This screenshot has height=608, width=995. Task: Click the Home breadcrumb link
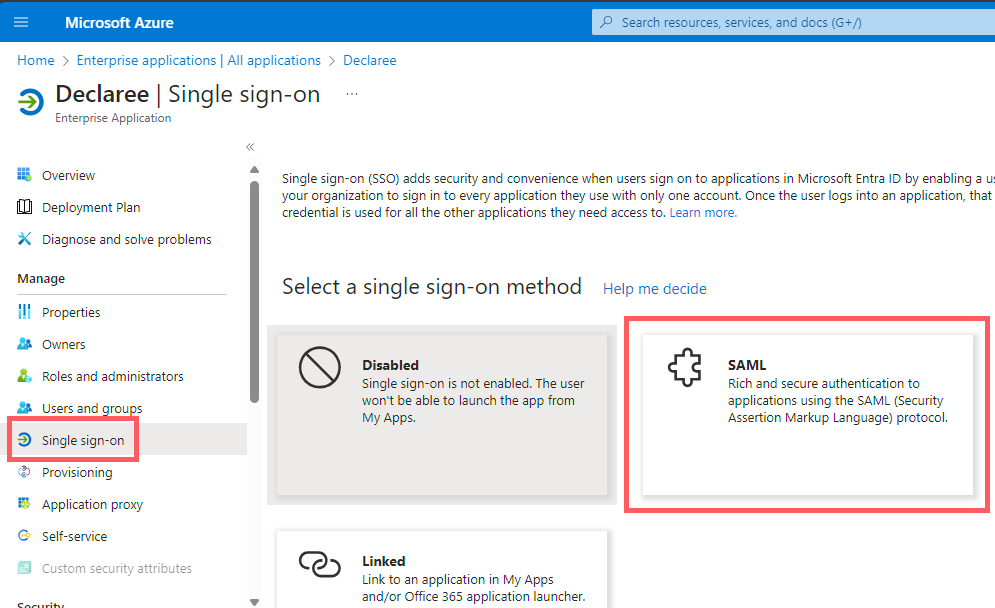[x=35, y=60]
